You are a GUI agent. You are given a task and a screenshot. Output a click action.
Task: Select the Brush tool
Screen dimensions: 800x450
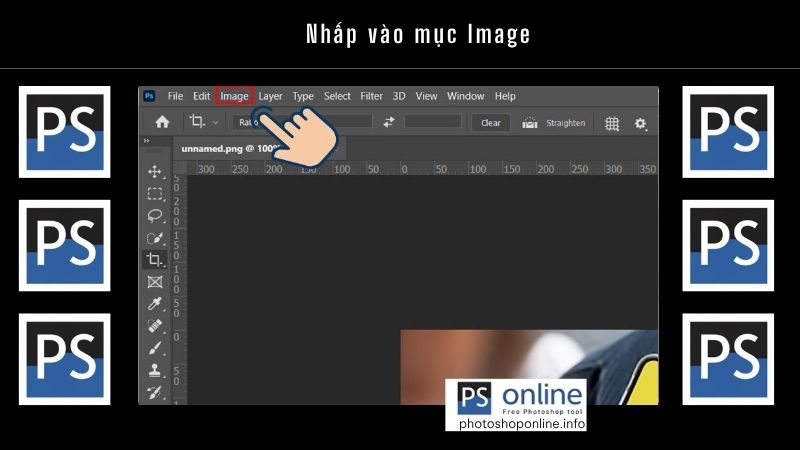(x=155, y=348)
